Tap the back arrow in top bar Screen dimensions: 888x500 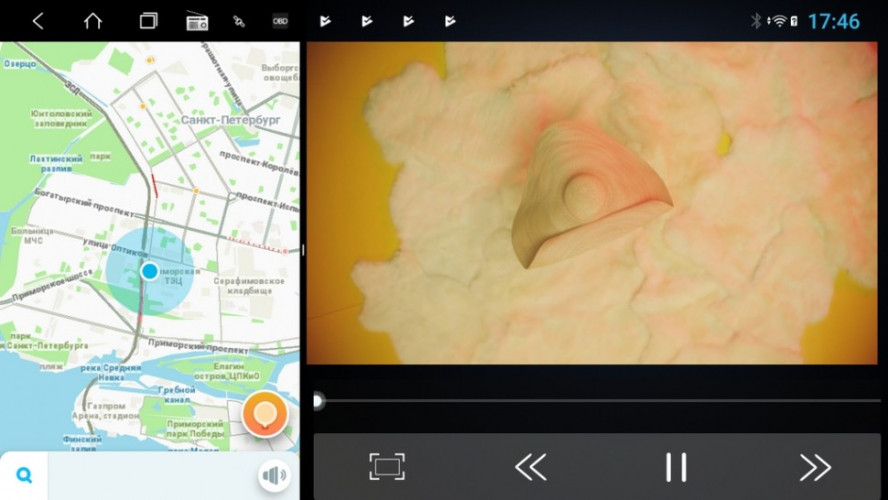[x=38, y=21]
